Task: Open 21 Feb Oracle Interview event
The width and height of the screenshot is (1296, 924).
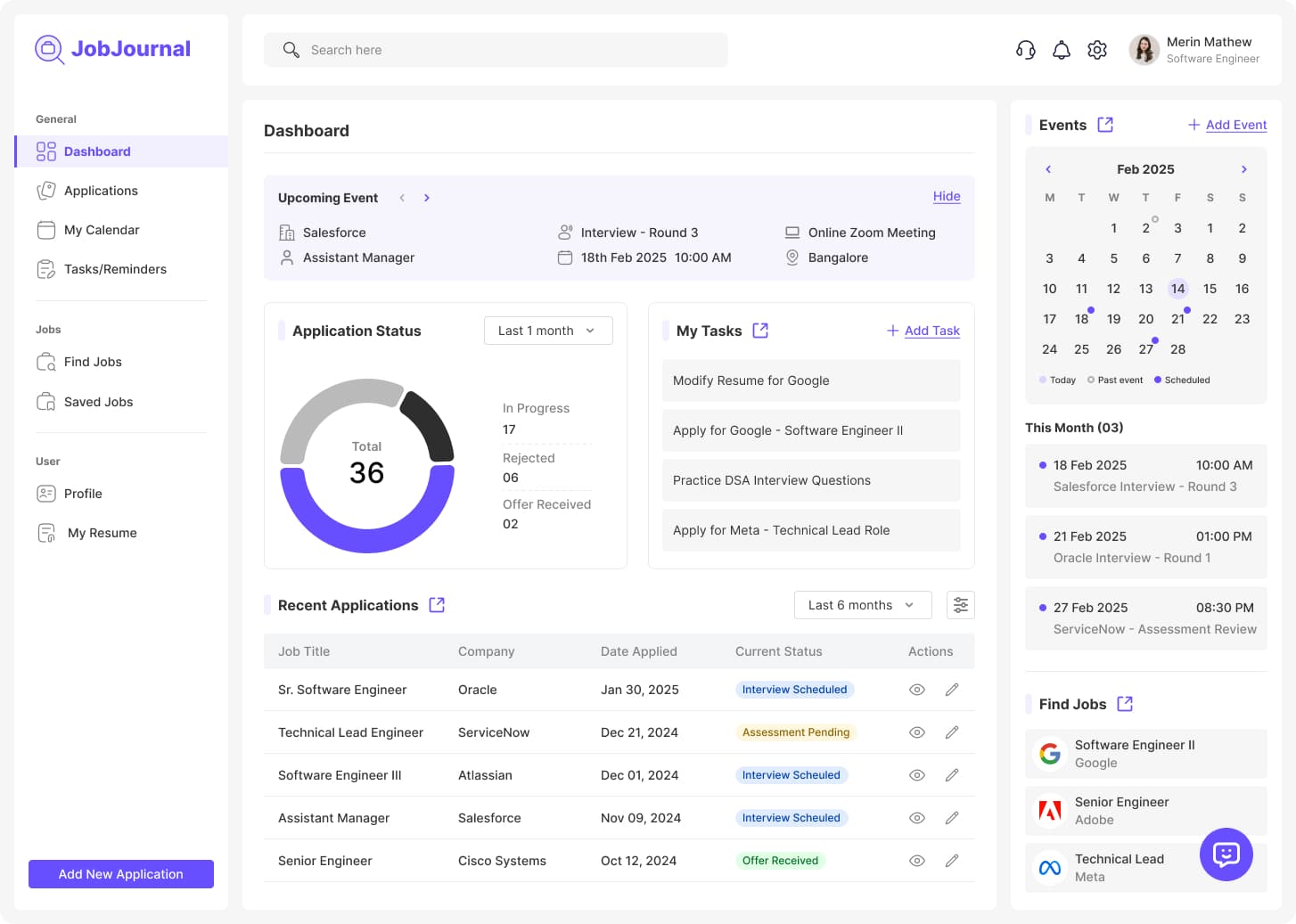Action: tap(1146, 547)
